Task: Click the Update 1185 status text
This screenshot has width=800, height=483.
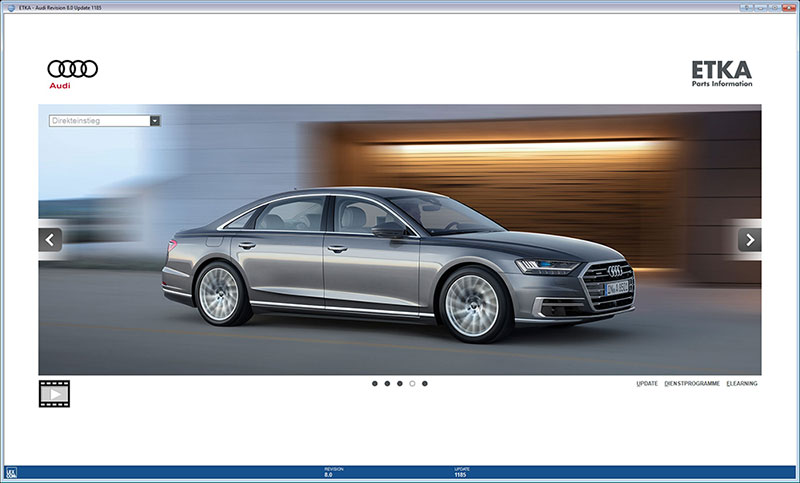Action: (460, 472)
